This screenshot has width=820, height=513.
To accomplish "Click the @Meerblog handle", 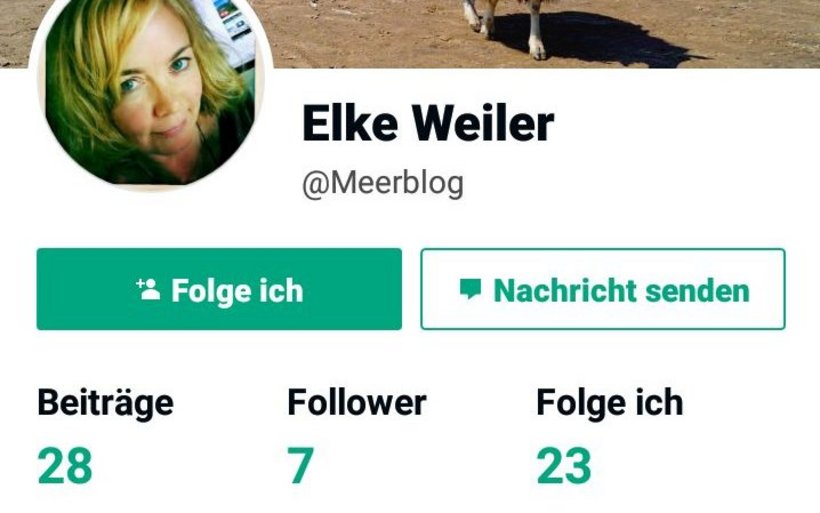I will pos(383,184).
